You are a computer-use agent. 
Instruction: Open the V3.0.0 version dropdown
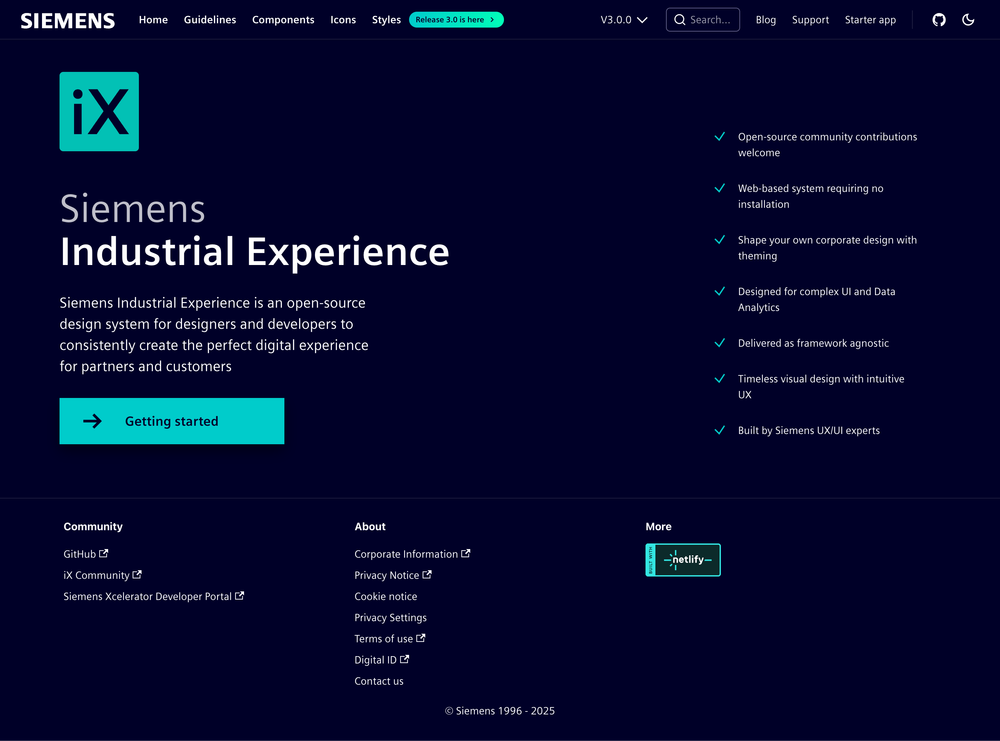624,20
